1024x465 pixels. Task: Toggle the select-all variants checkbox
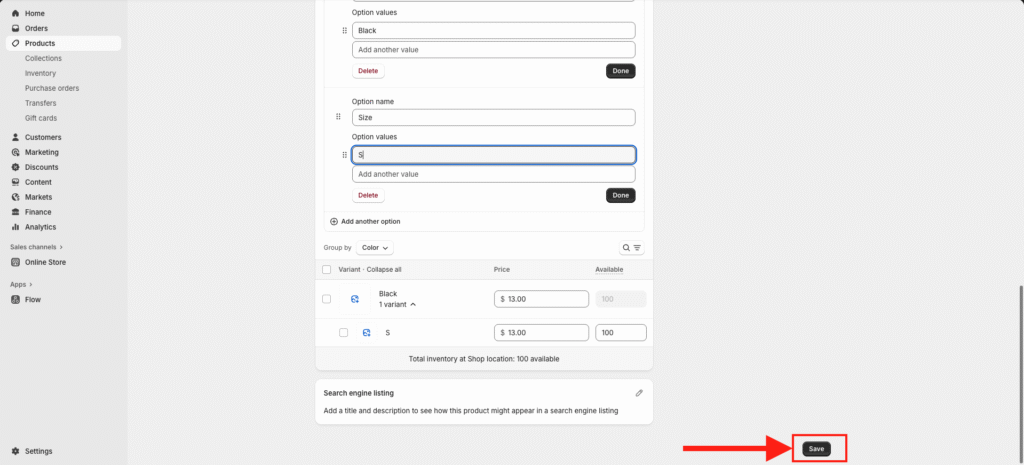tap(326, 270)
